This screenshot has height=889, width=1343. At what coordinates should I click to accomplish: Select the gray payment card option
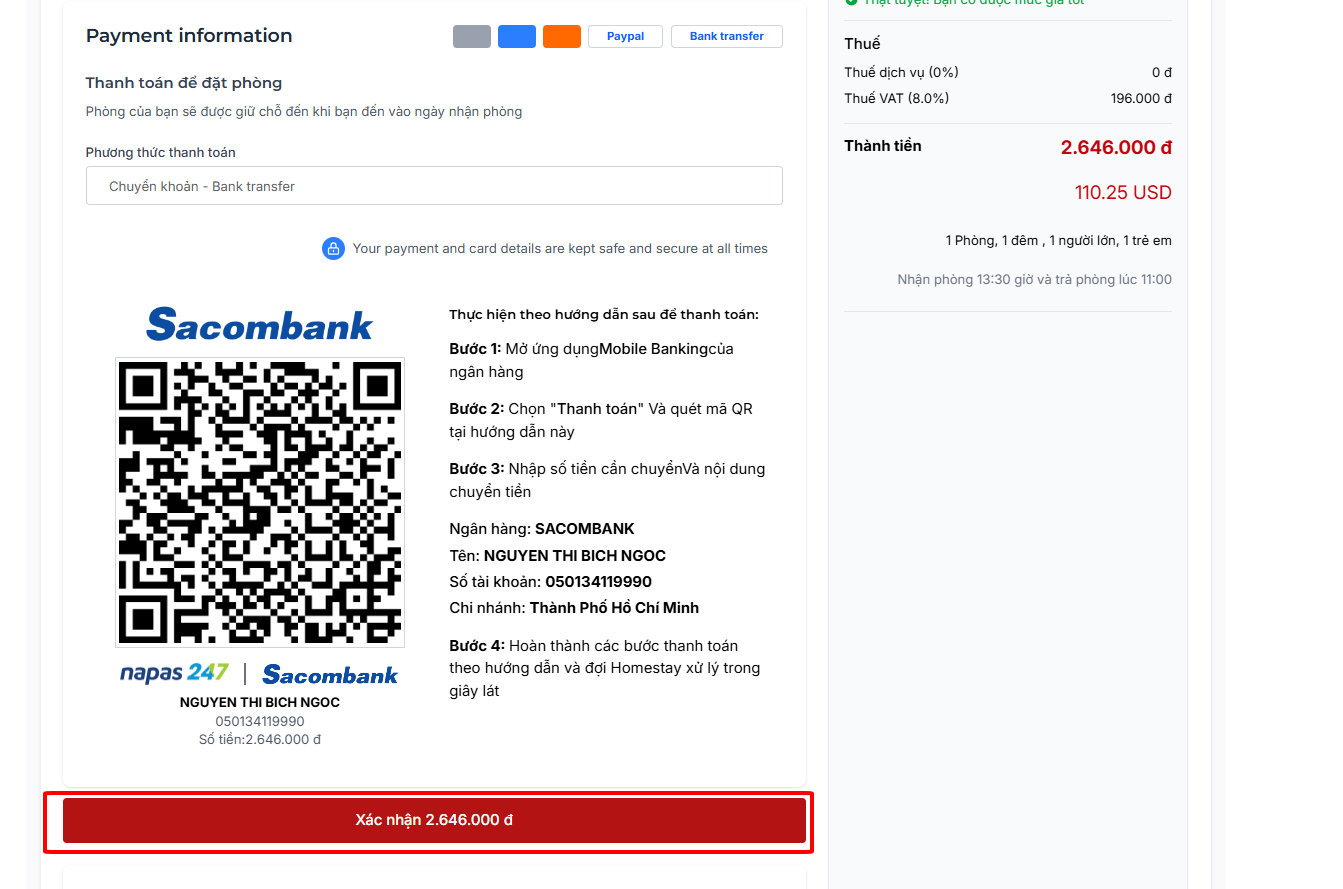pos(472,37)
